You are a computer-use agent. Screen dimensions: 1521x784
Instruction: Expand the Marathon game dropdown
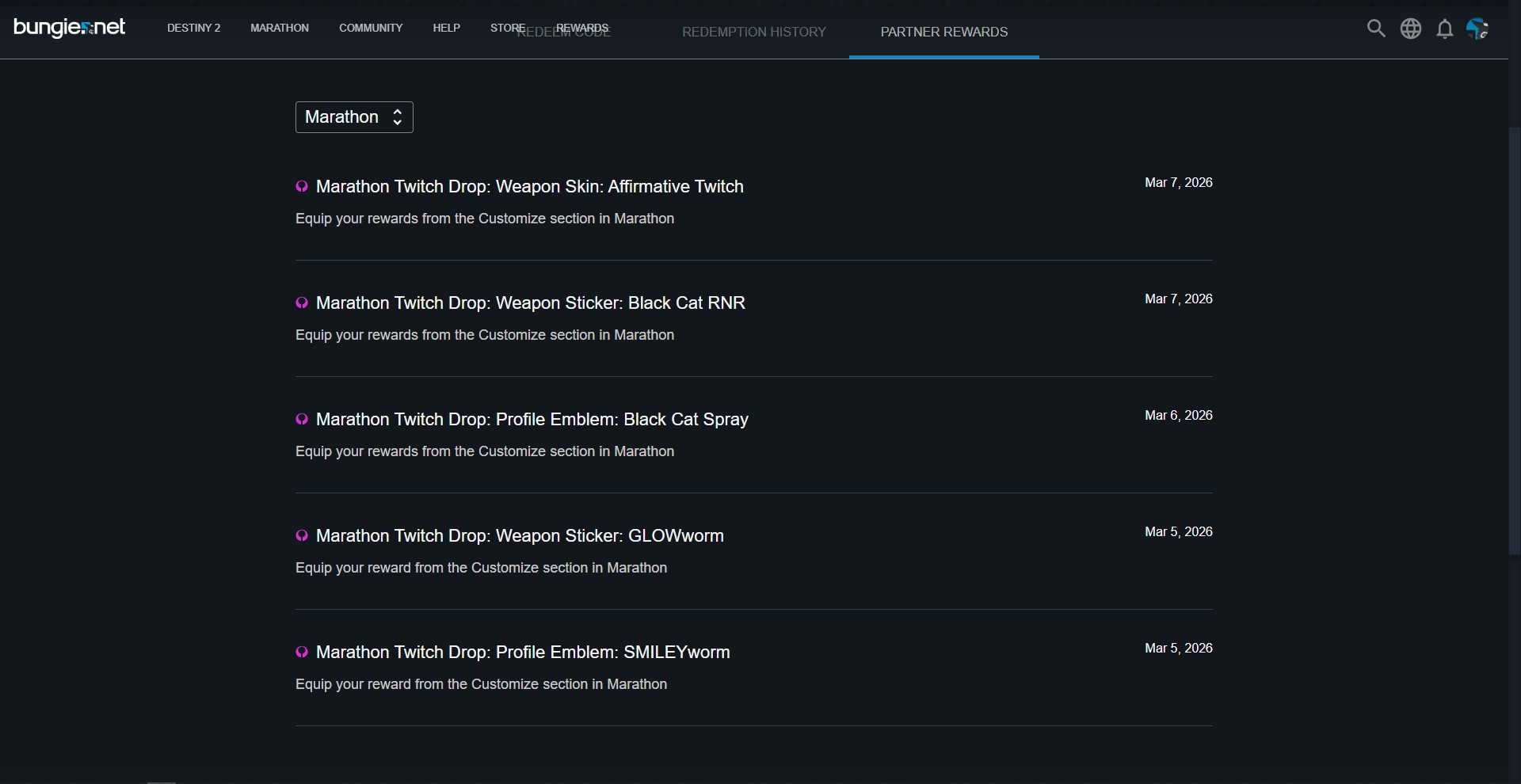(x=354, y=117)
